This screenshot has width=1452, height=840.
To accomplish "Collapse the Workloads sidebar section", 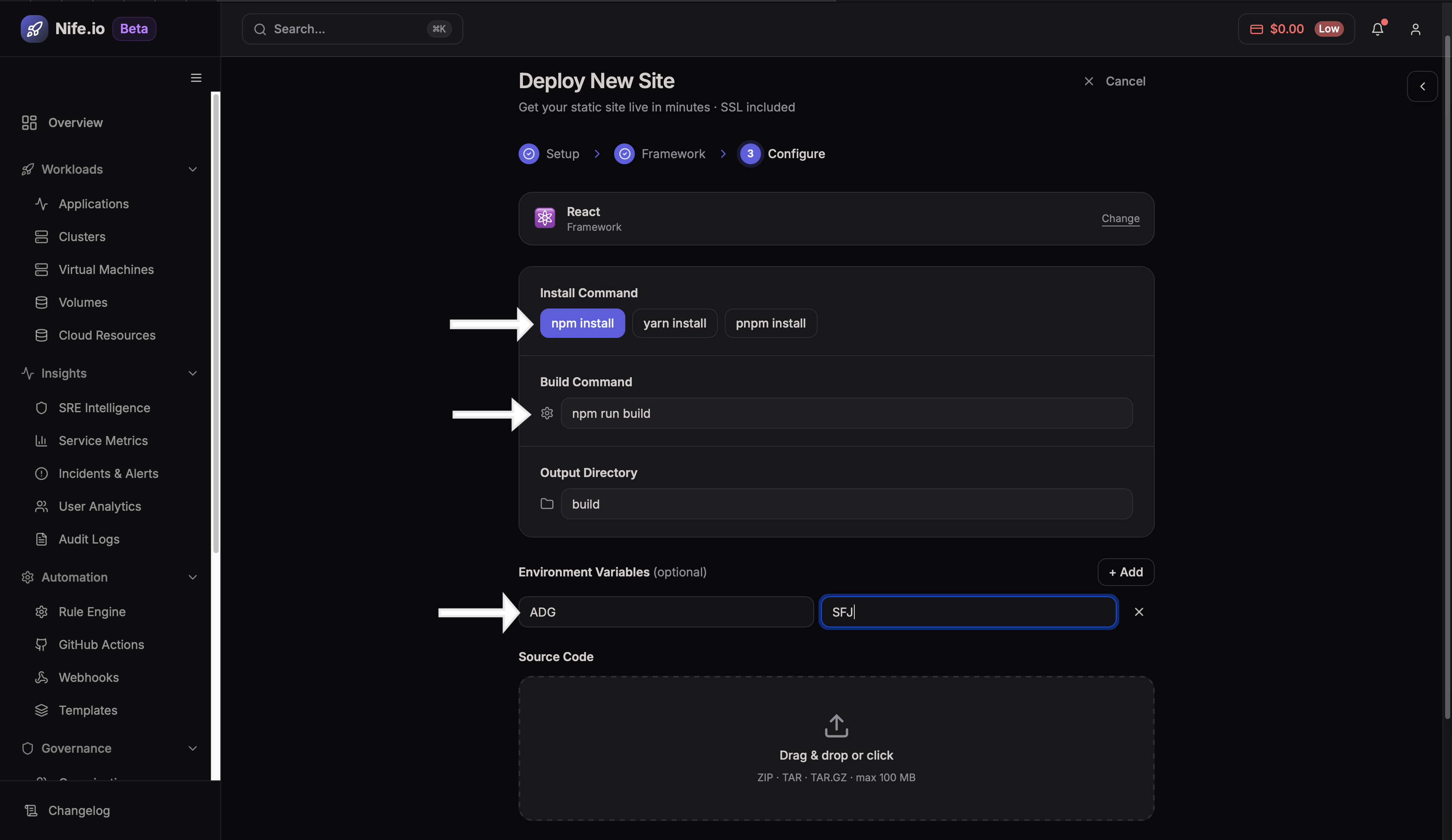I will [x=192, y=169].
